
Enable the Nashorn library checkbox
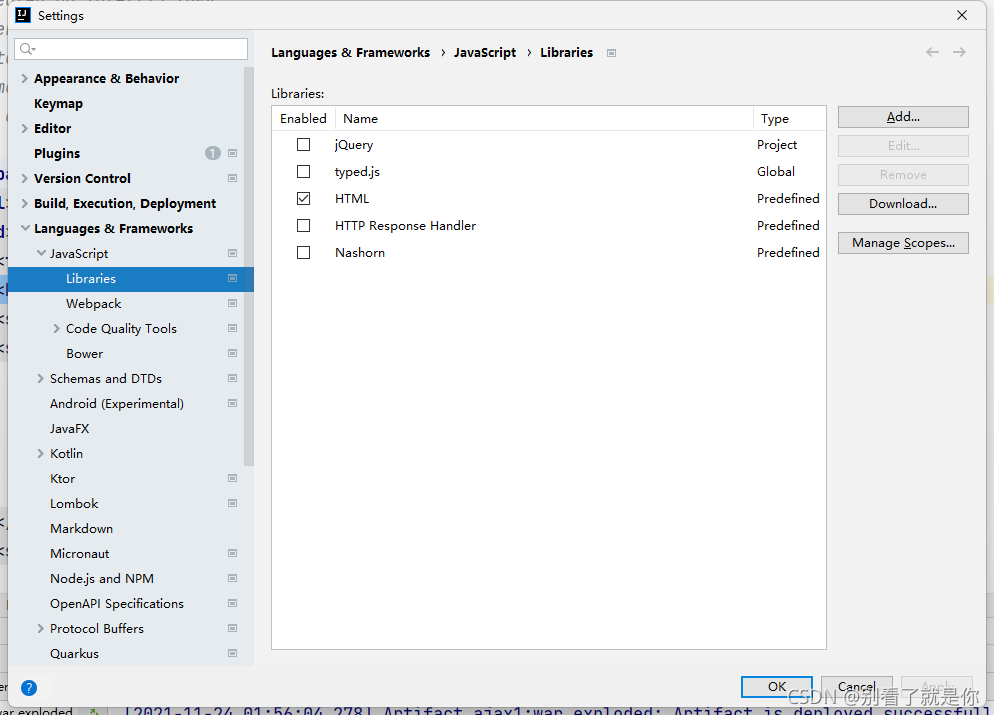tap(304, 253)
